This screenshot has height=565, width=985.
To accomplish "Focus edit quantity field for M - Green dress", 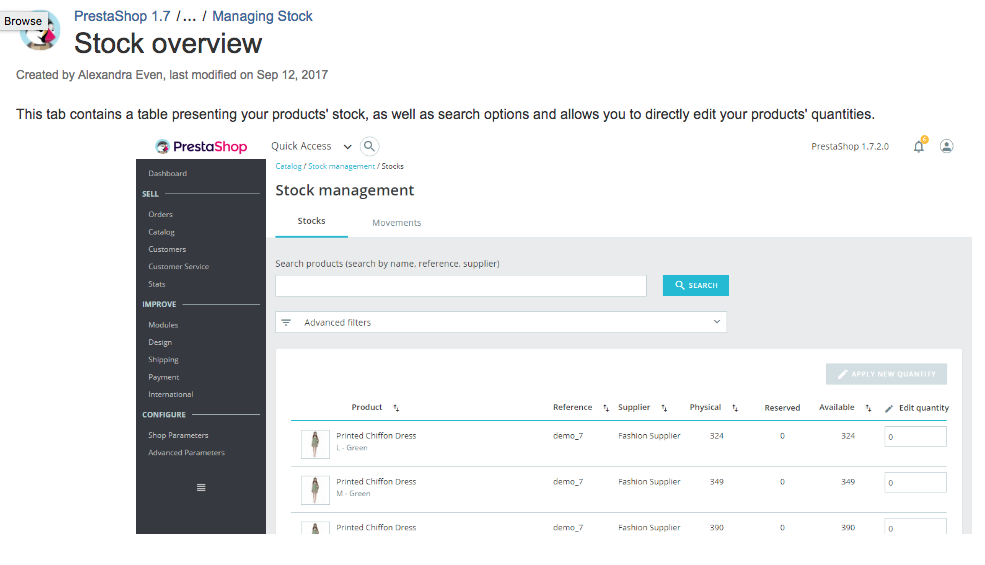I will 915,483.
